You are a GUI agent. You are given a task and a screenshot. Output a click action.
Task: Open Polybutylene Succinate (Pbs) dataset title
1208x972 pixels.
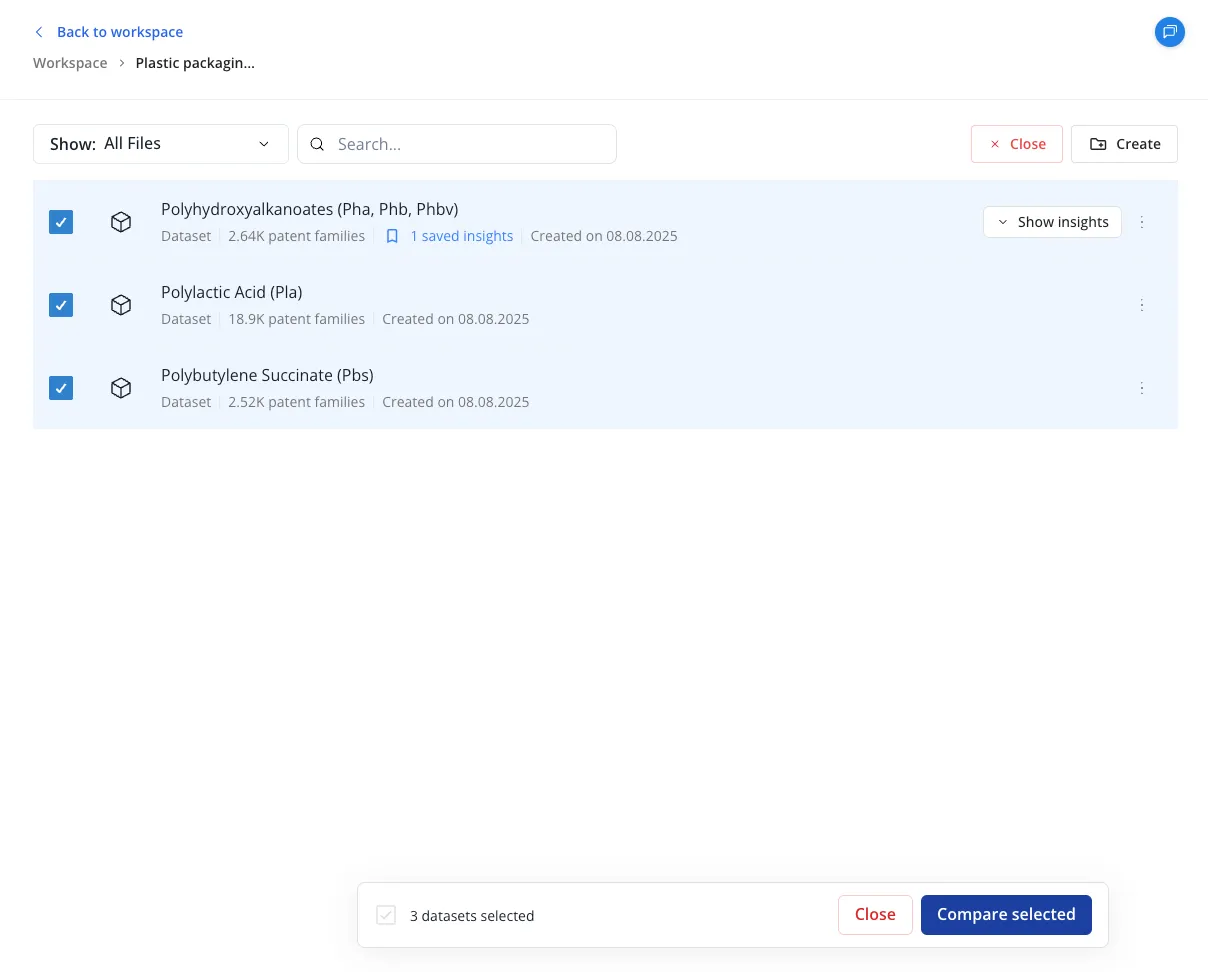point(267,375)
